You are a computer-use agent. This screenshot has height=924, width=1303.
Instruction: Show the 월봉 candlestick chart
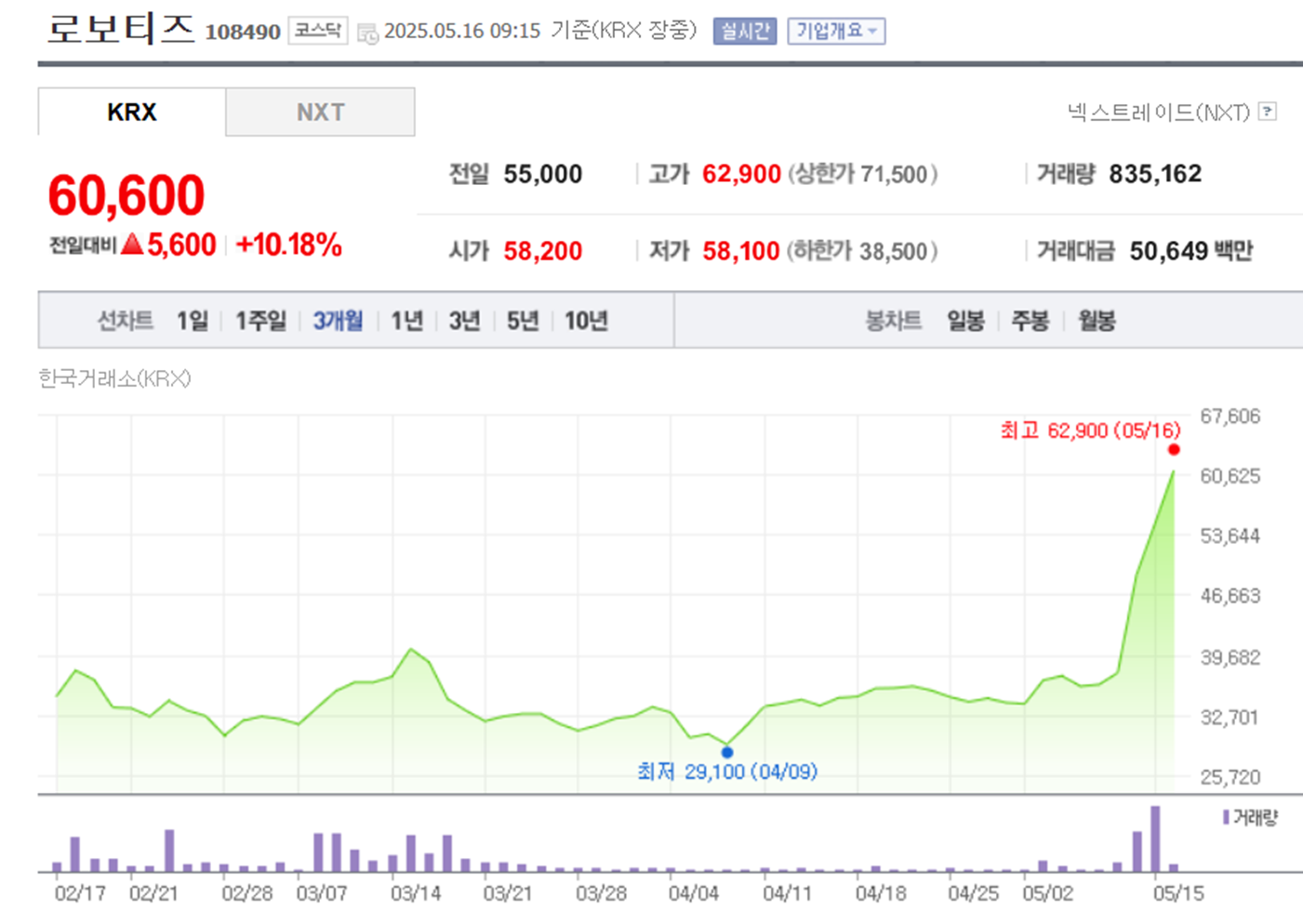coord(1097,321)
